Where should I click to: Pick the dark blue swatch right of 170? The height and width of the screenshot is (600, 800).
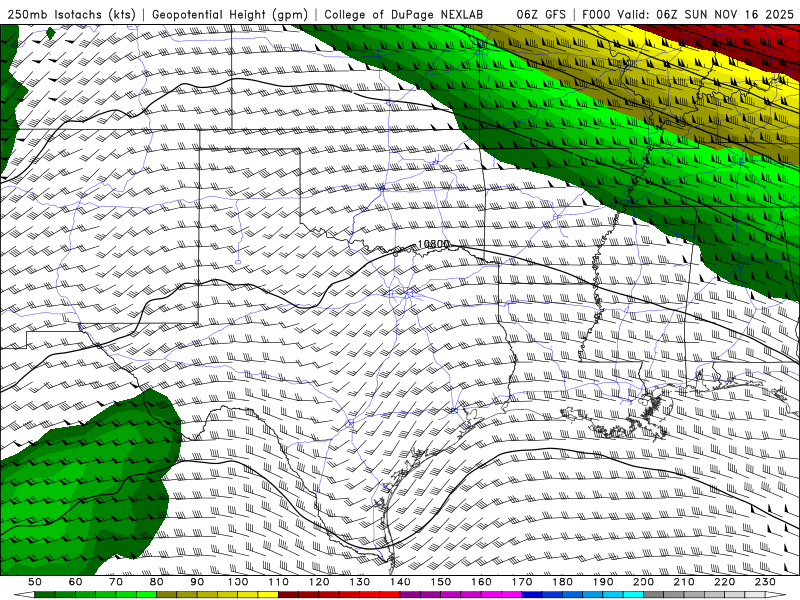coord(532,595)
